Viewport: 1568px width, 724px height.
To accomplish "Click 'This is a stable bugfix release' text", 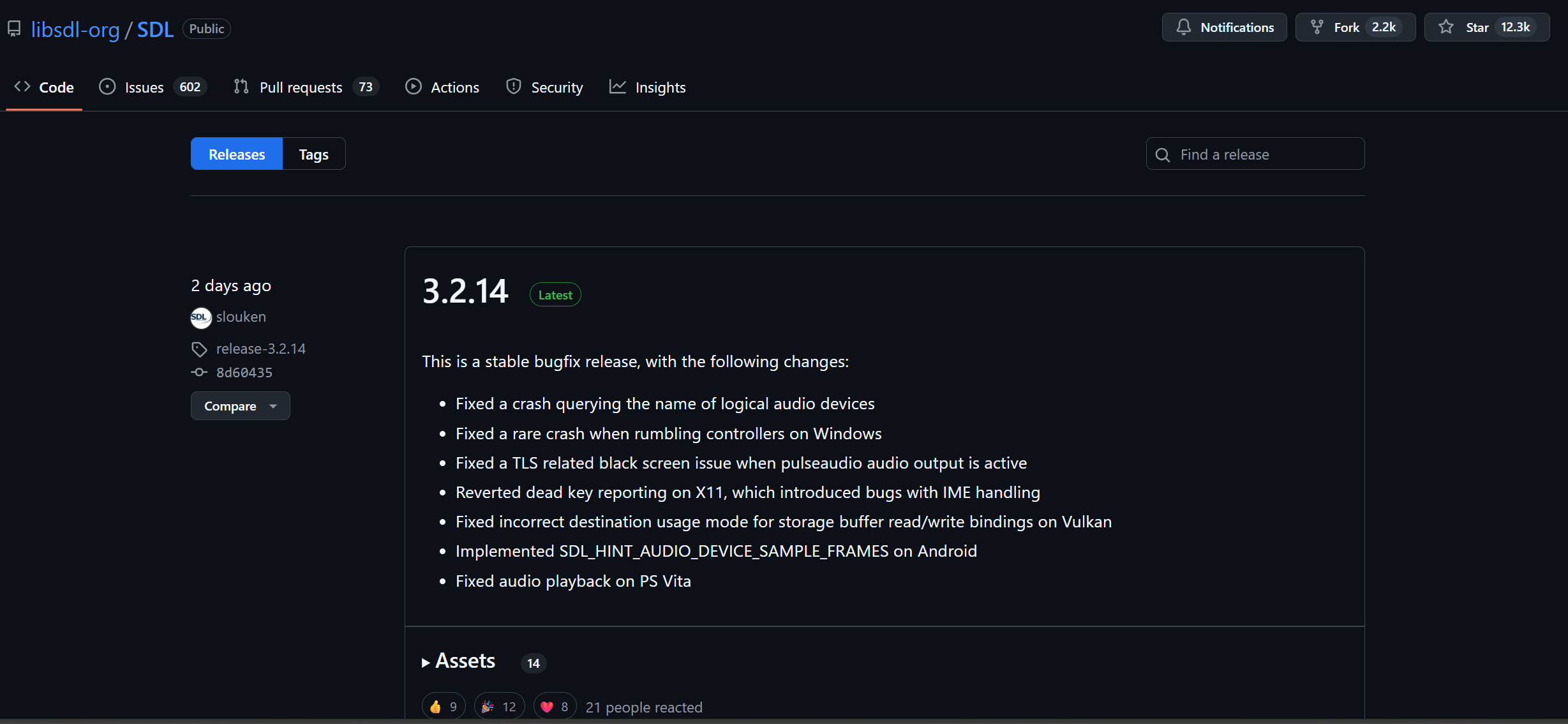I will click(x=636, y=361).
